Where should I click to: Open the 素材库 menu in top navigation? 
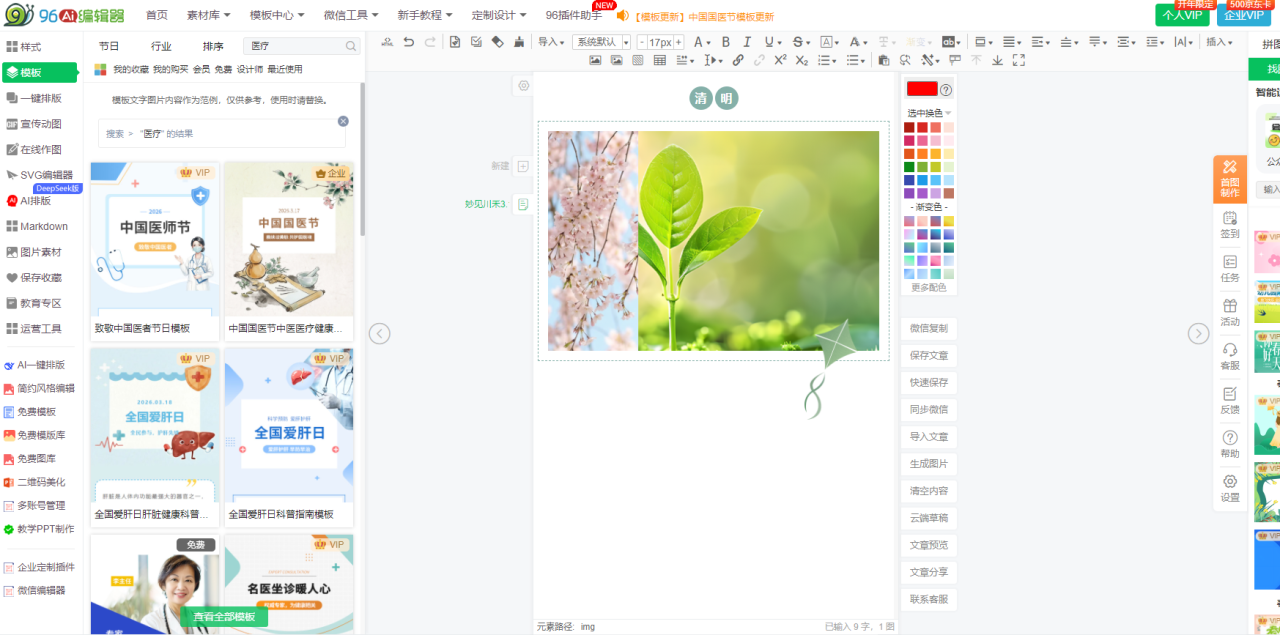pyautogui.click(x=208, y=15)
